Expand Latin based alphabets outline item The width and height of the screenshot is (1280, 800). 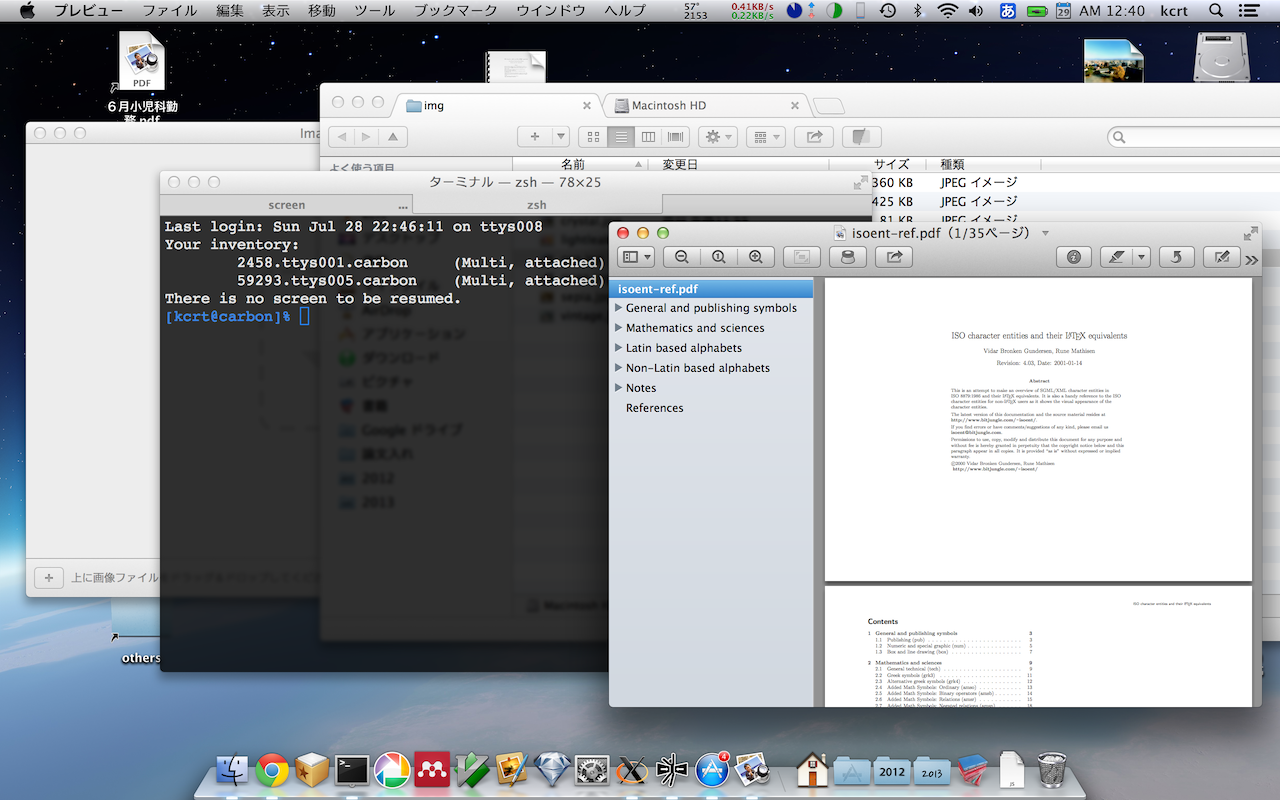(x=619, y=348)
